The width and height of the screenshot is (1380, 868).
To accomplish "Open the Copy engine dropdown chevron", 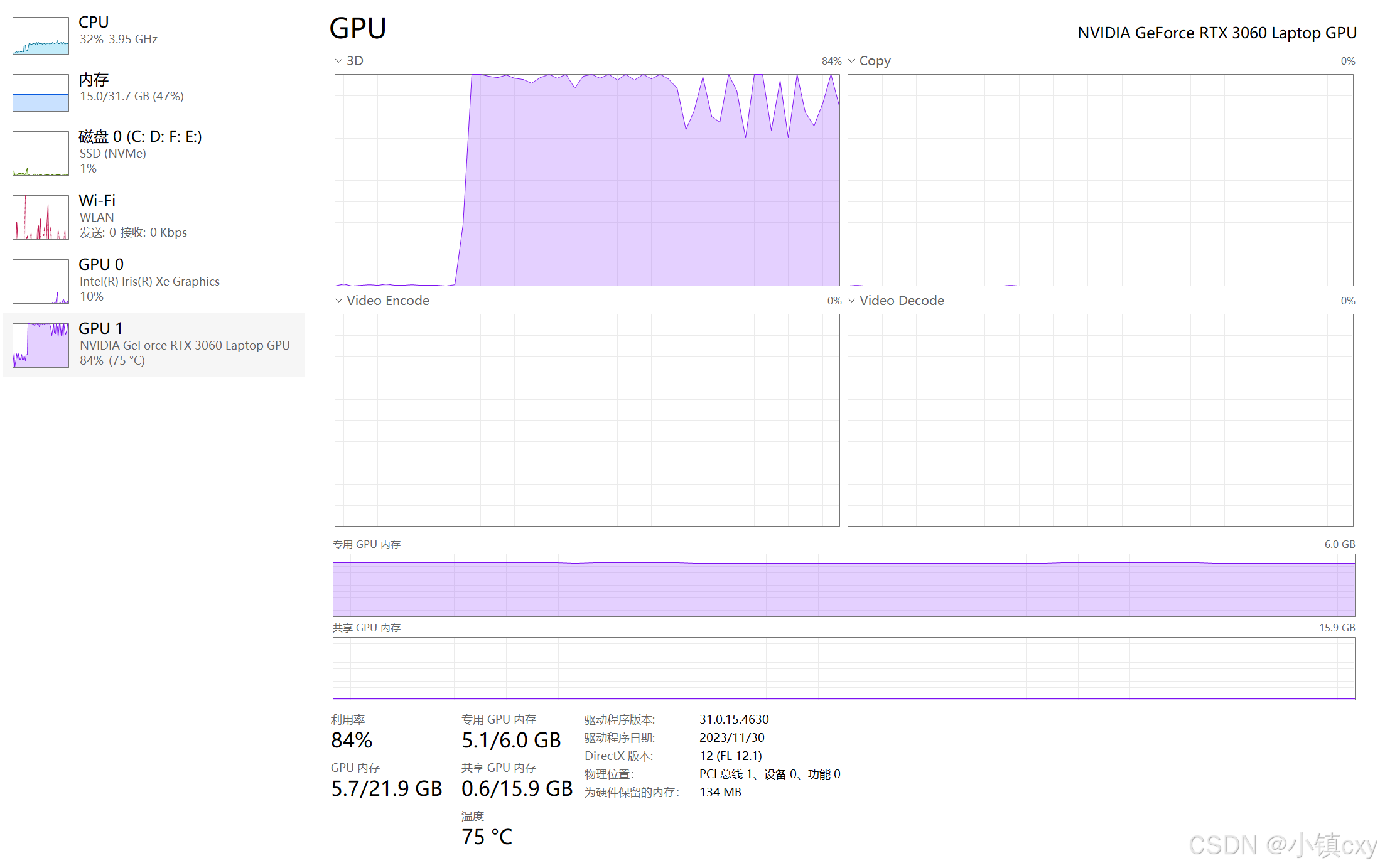I will pyautogui.click(x=851, y=61).
